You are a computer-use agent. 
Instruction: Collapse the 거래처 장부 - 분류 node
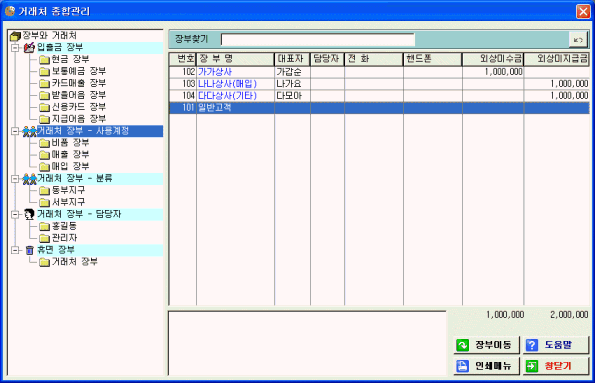tap(15, 179)
